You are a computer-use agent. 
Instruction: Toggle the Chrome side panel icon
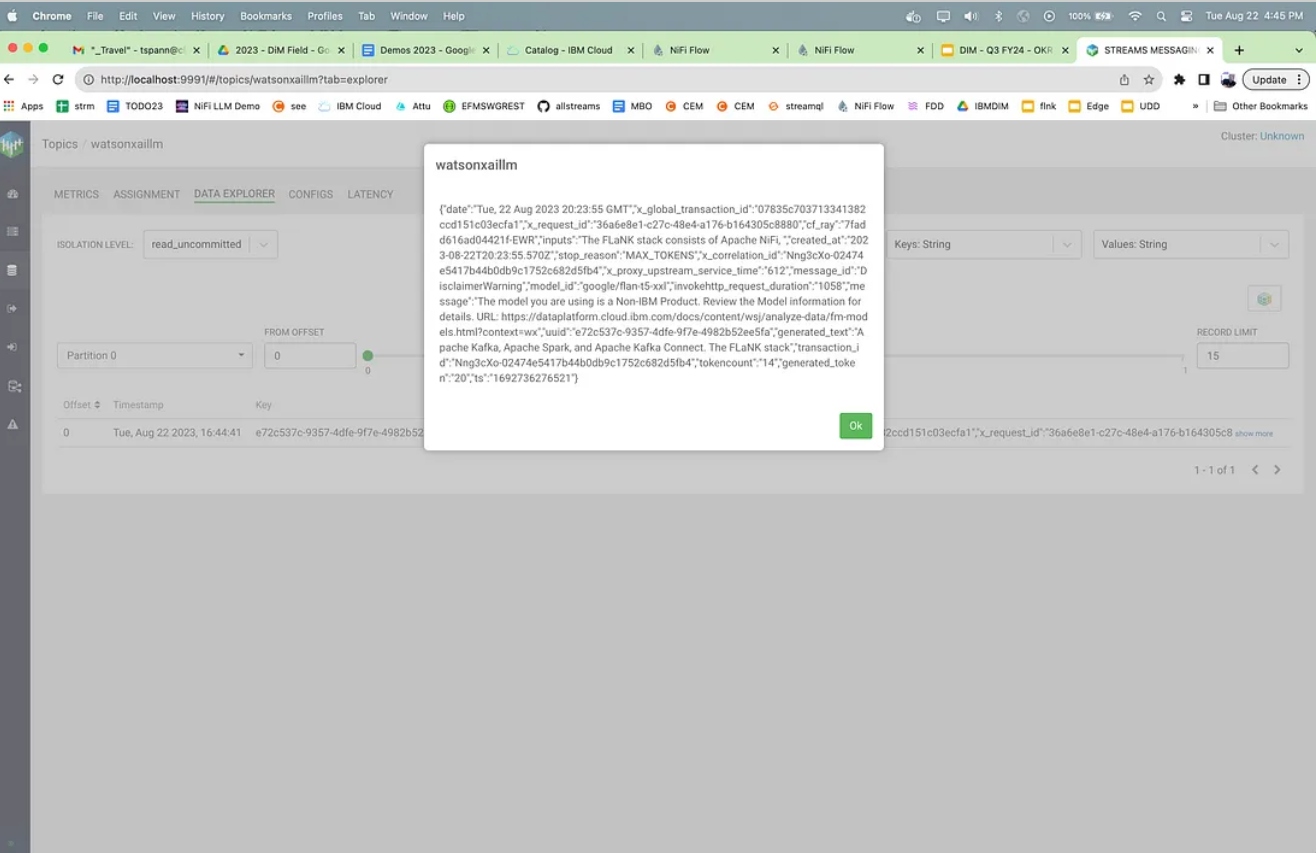1204,80
